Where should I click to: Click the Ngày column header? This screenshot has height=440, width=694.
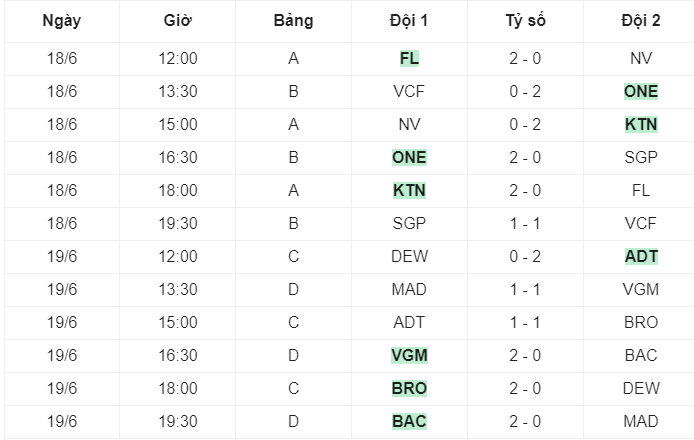(62, 21)
